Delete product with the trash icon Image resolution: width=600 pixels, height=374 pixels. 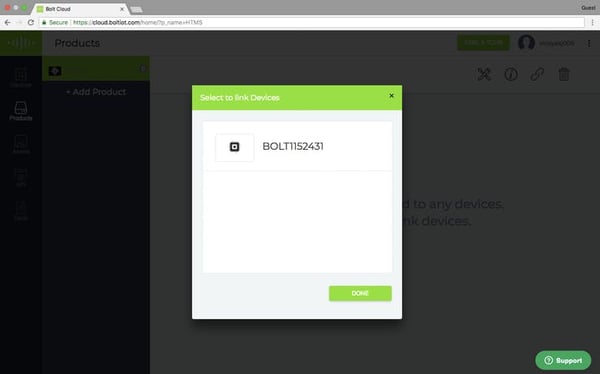tap(564, 74)
